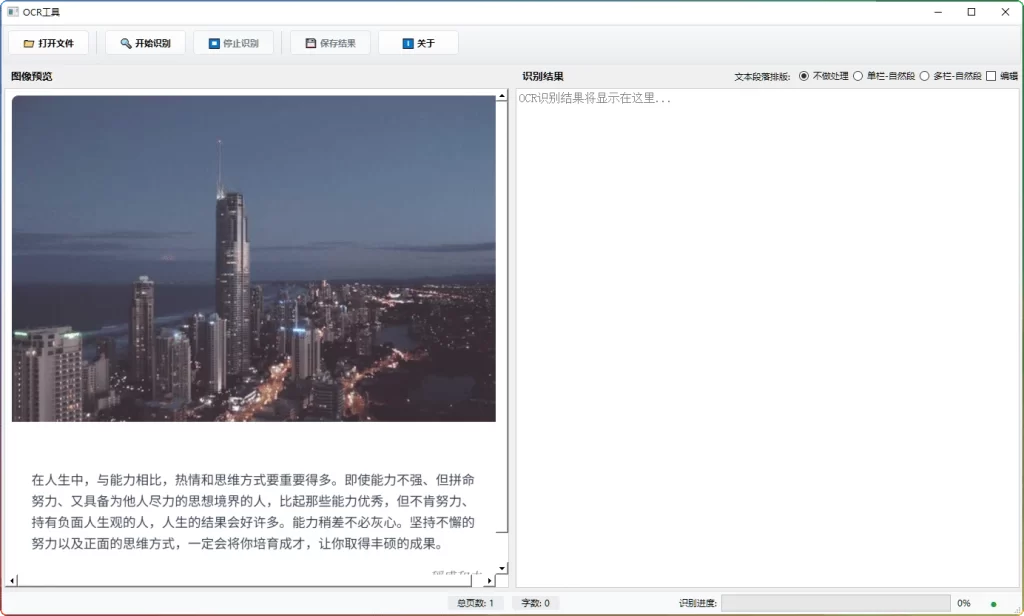Open a file using 打开文件
This screenshot has height=616, width=1024.
click(50, 42)
